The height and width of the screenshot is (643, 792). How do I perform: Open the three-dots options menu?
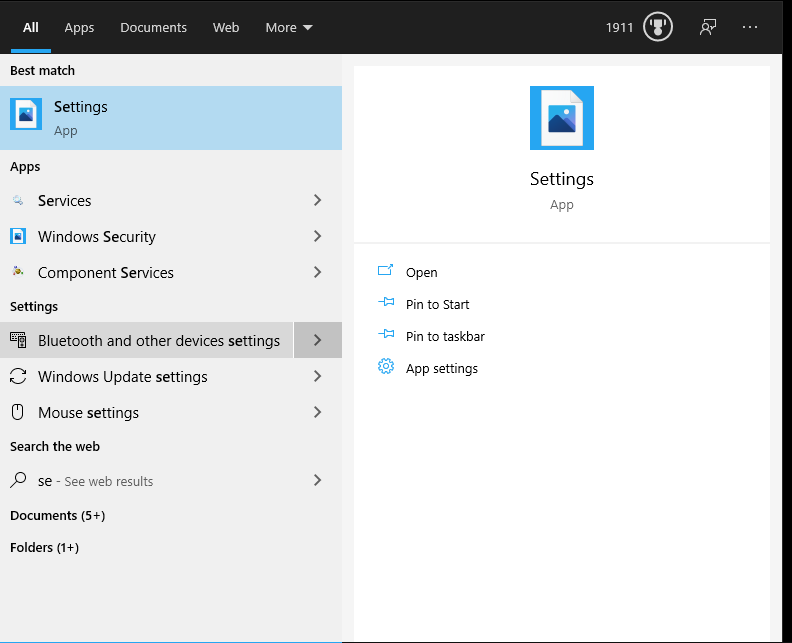(751, 27)
